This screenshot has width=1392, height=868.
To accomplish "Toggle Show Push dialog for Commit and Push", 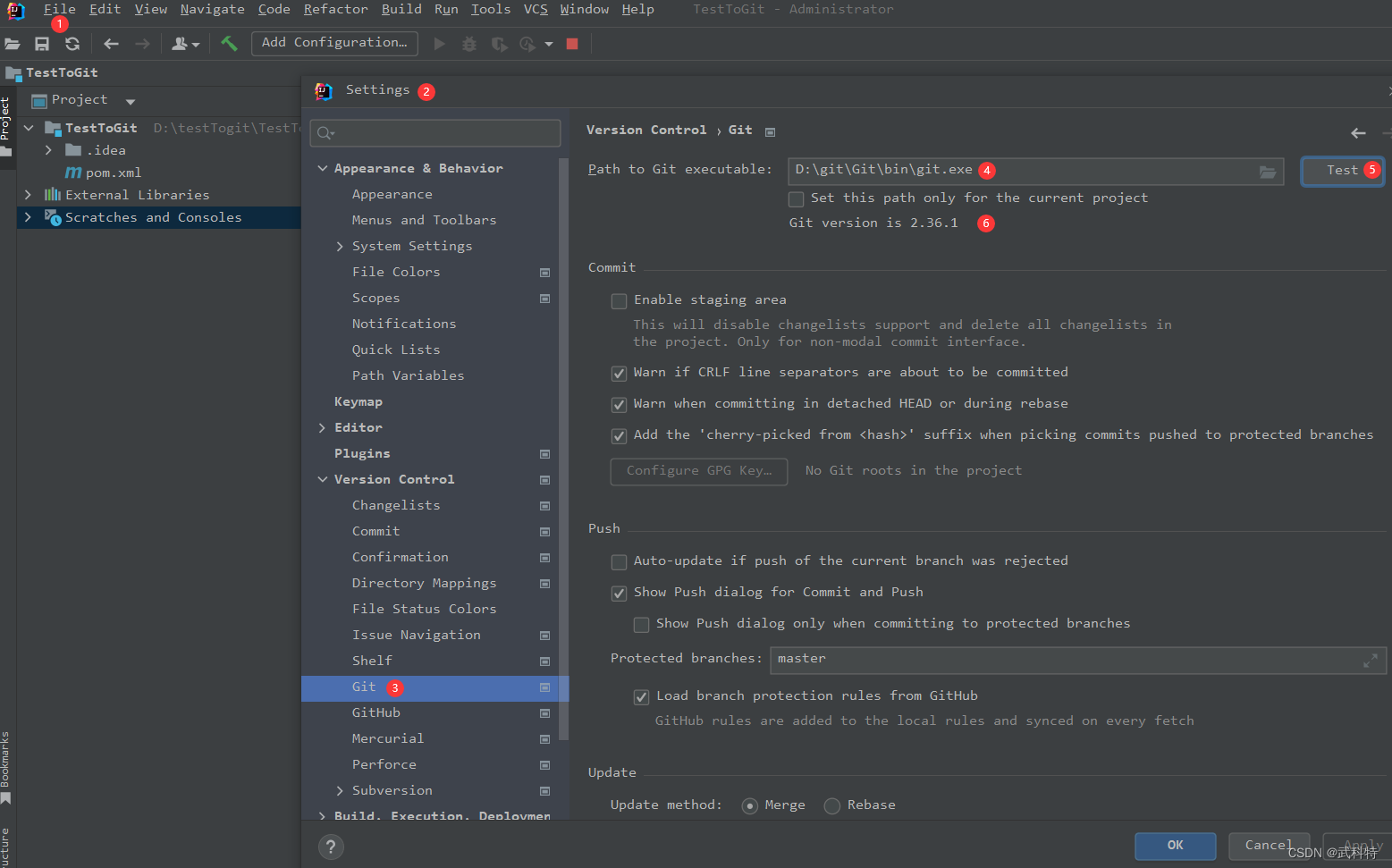I will point(619,593).
